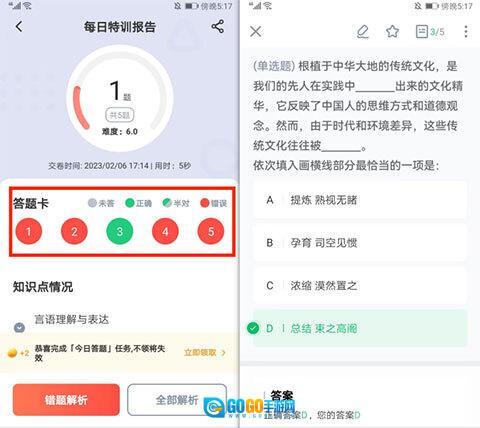Jump to correct question 3 circle
Image resolution: width=480 pixels, height=428 pixels.
(x=120, y=231)
